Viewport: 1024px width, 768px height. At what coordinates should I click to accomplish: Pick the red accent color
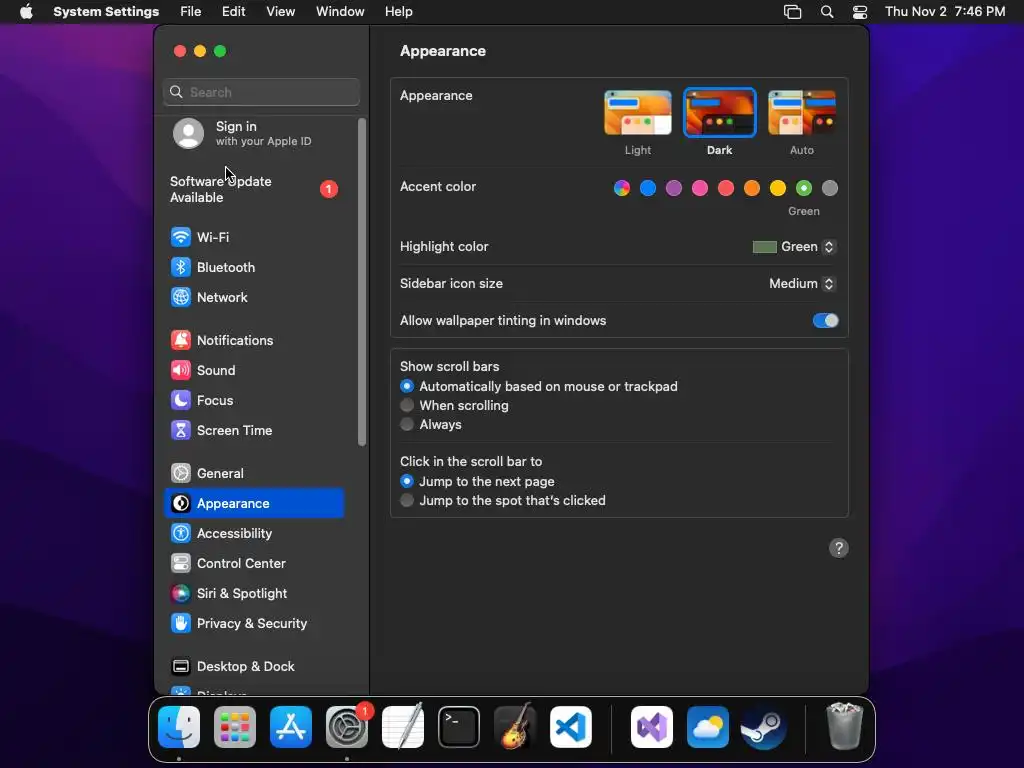(726, 189)
